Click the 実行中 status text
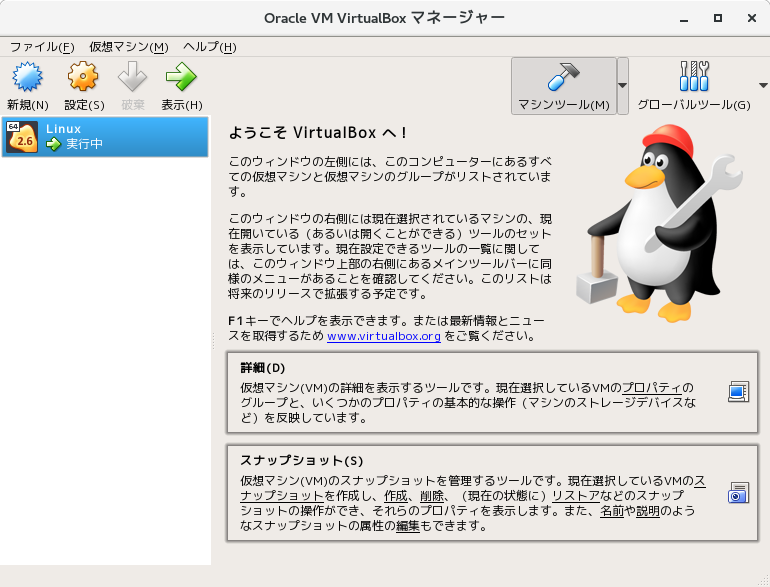This screenshot has height=587, width=770. 84,144
